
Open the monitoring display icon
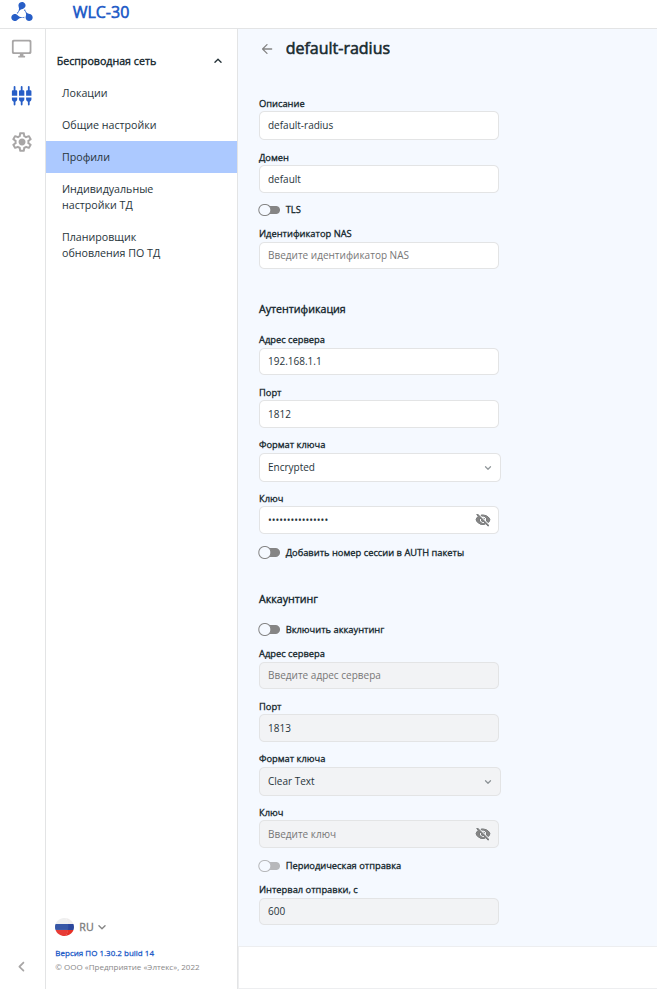(22, 48)
